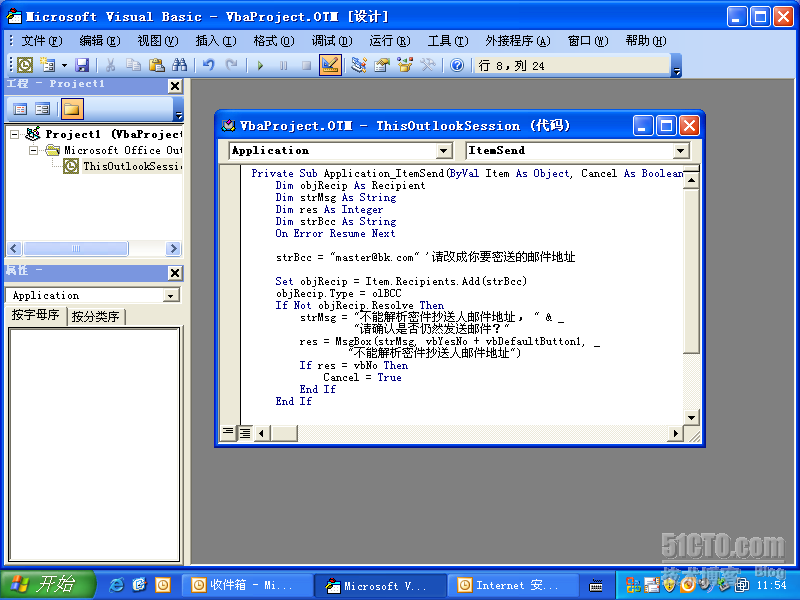Click the up arrow of the code window's vertical scrollbar

[691, 180]
